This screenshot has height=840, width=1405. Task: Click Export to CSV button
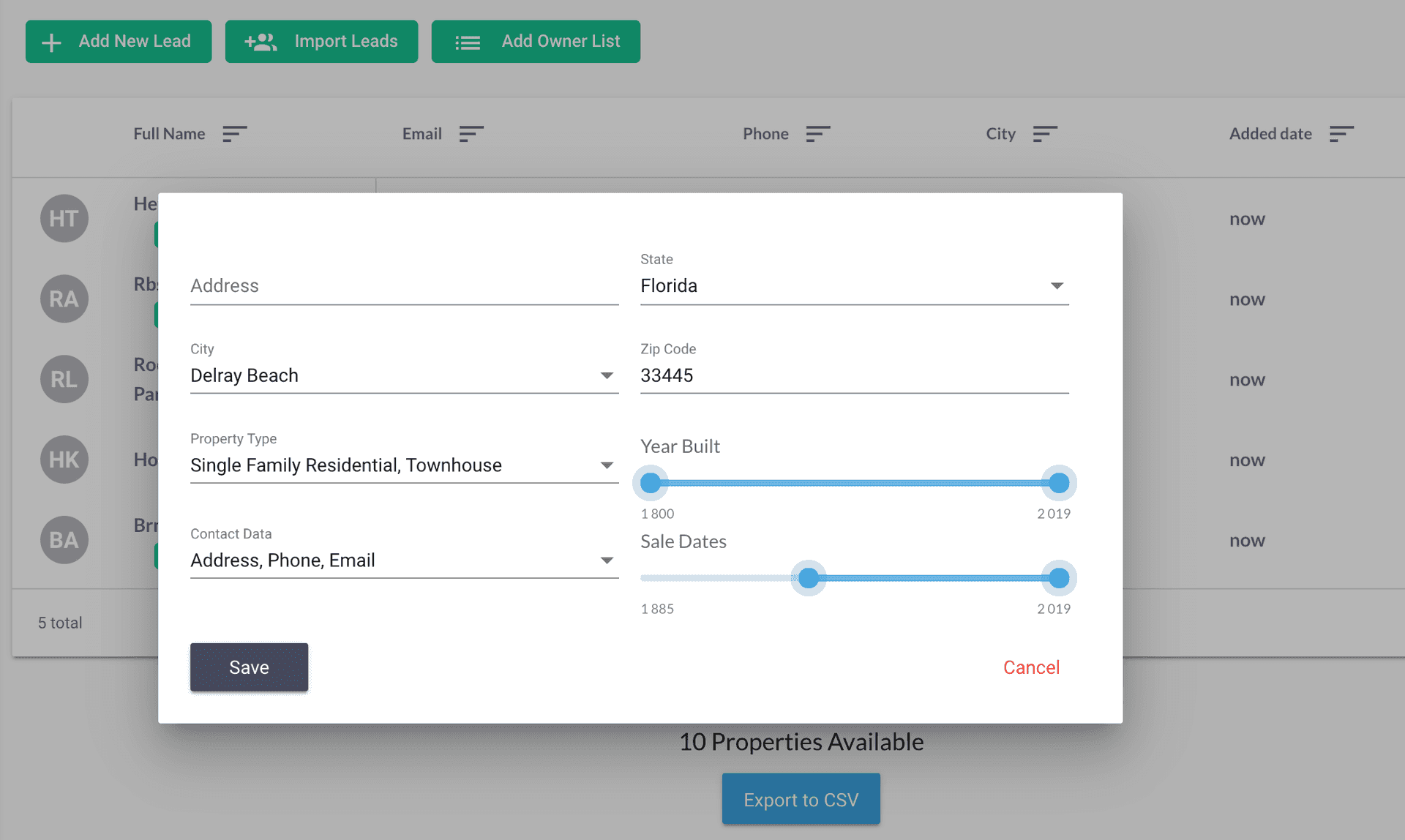point(801,799)
